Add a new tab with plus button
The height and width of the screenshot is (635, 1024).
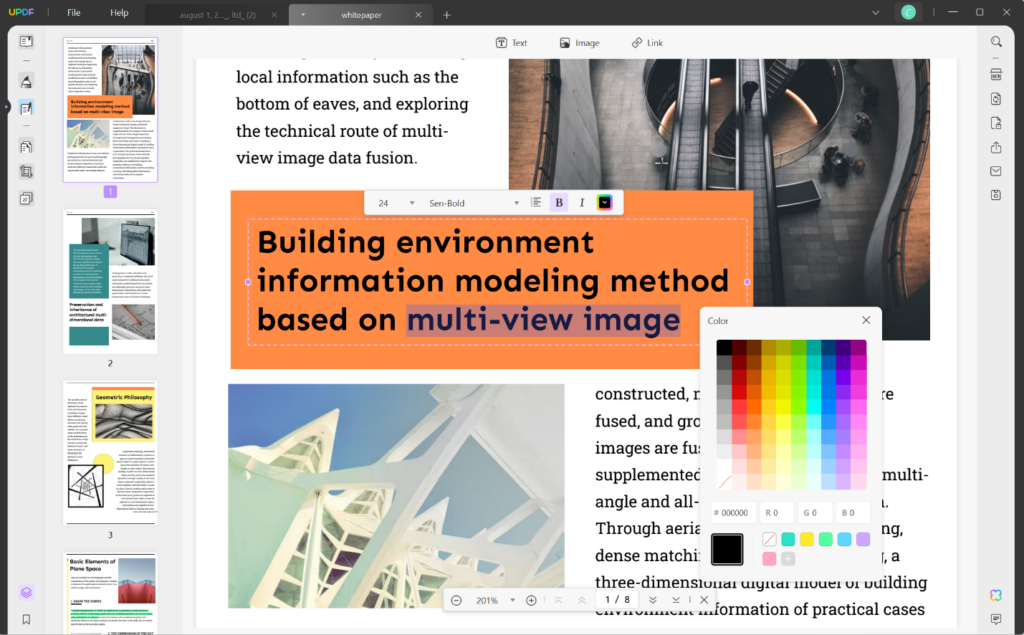[447, 14]
